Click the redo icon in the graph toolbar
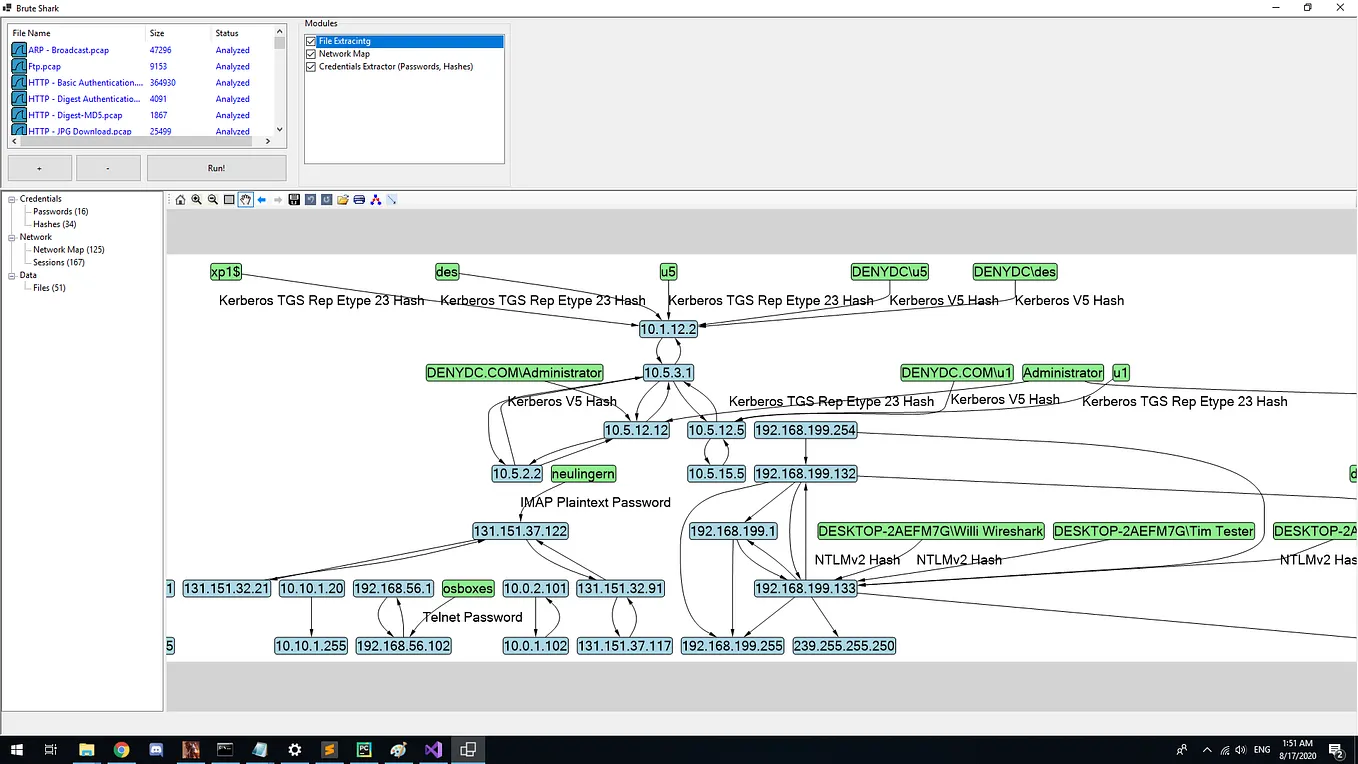This screenshot has width=1358, height=764. [326, 200]
